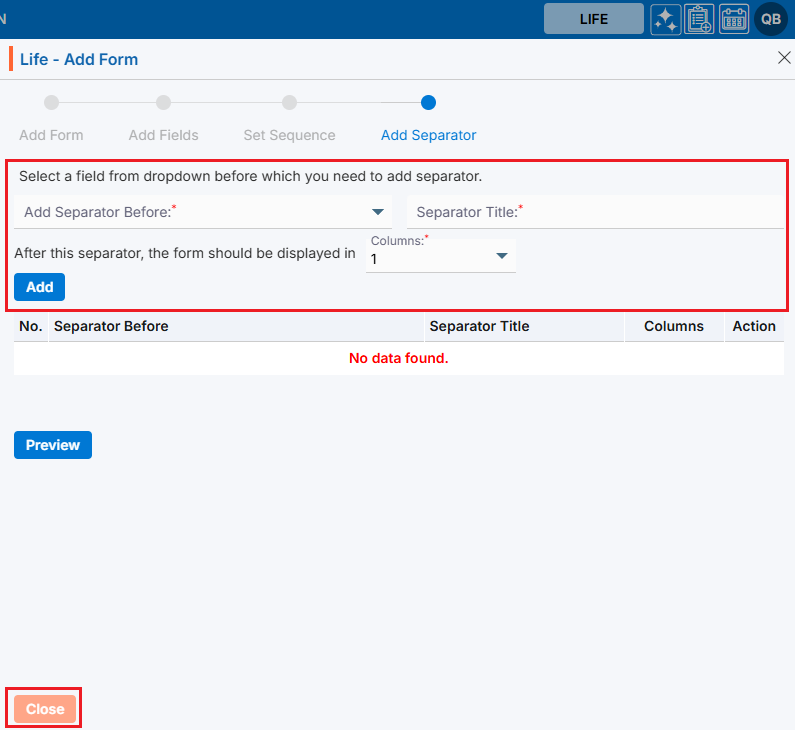Screen dimensions: 795x730
Task: Click the LIFE button in header
Action: [593, 19]
